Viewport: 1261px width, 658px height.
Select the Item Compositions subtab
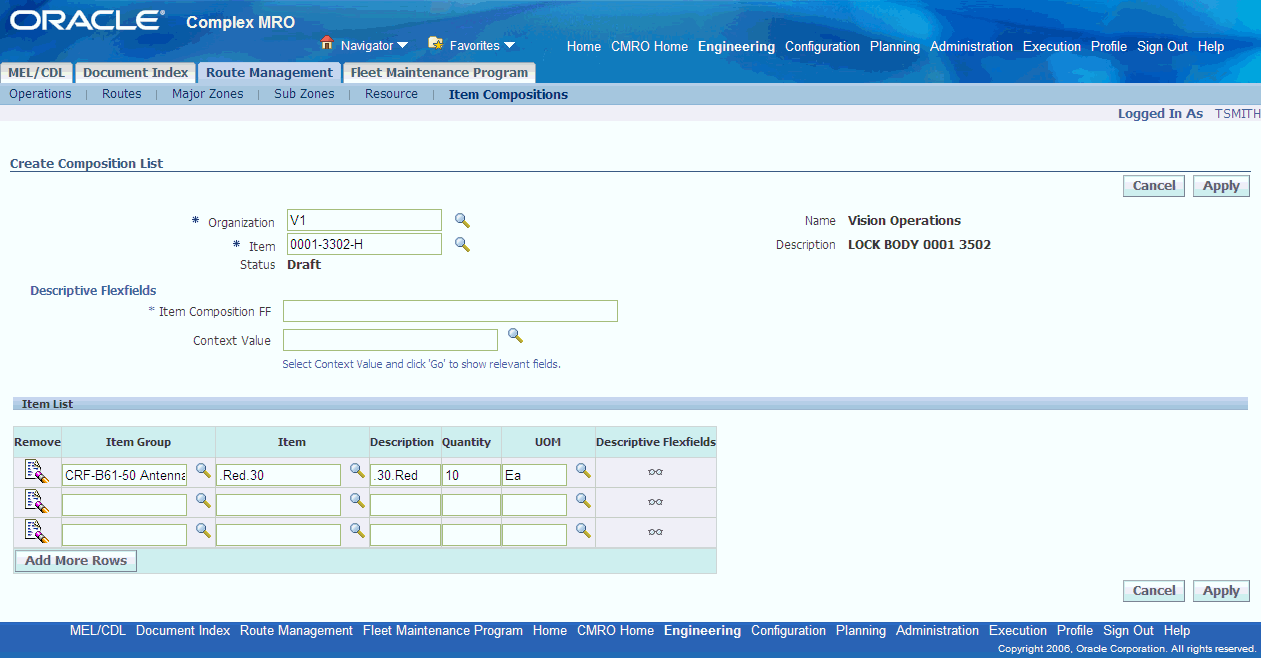pyautogui.click(x=508, y=95)
